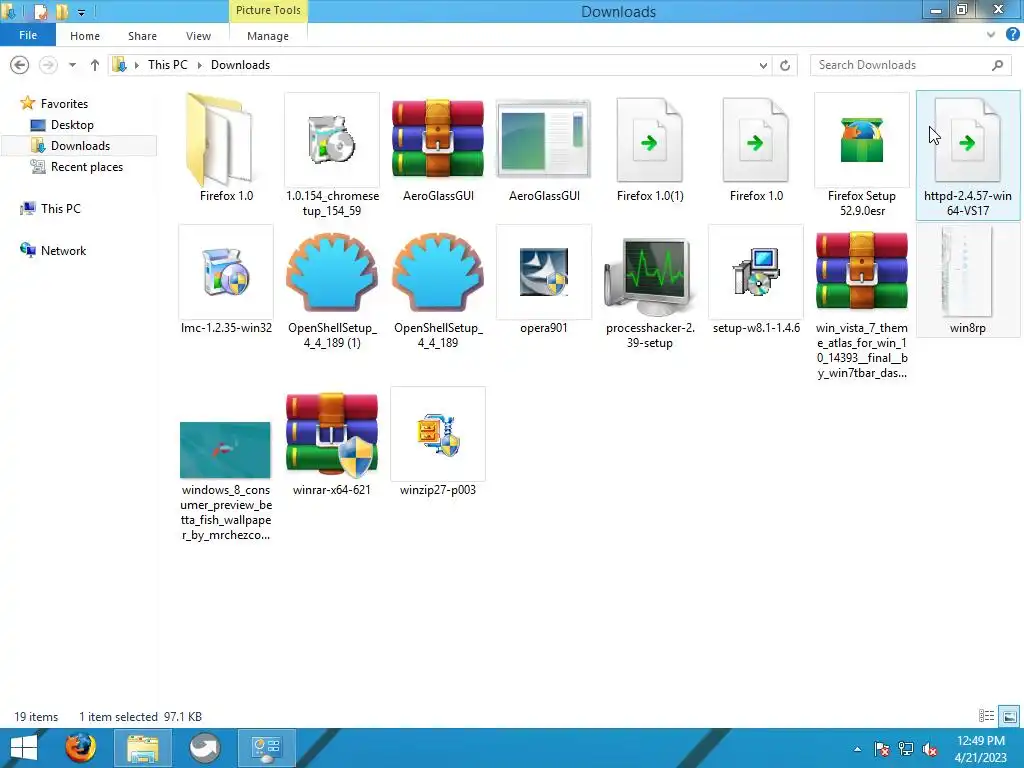
Task: Click Downloads in the address bar path
Action: [x=240, y=65]
